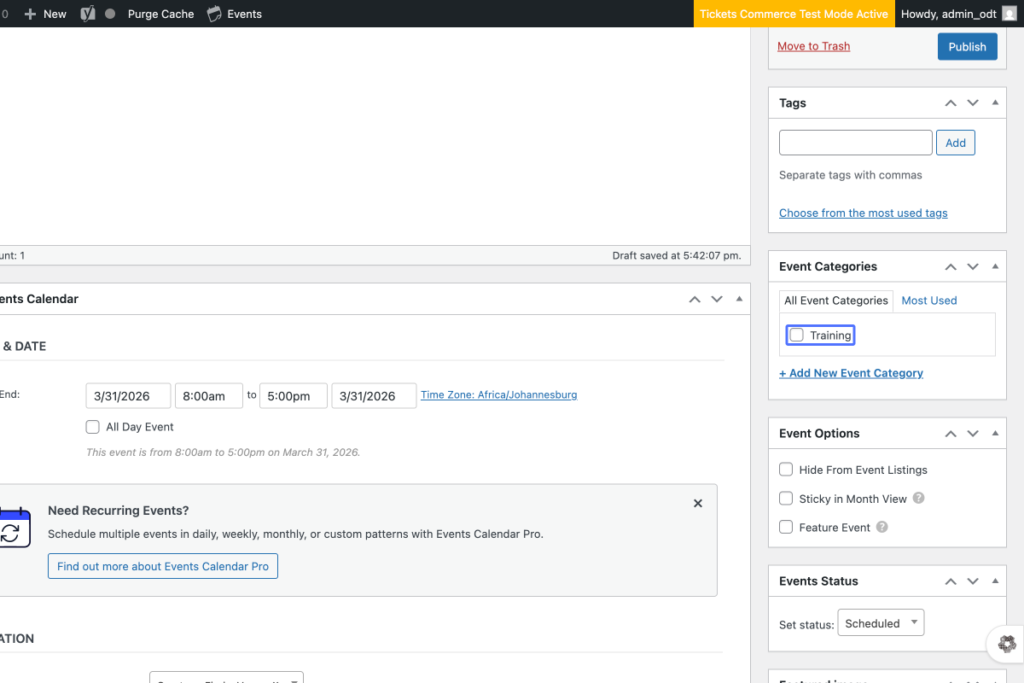
Task: Click the gray status dot beside Yoast
Action: coord(110,14)
